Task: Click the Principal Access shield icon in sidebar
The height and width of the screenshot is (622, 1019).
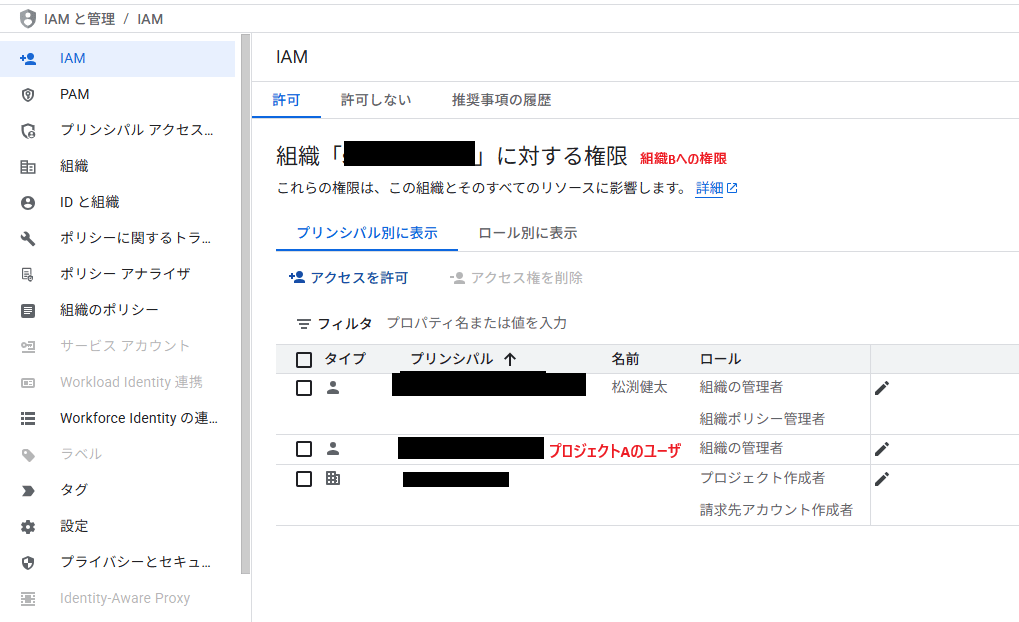Action: click(x=28, y=131)
